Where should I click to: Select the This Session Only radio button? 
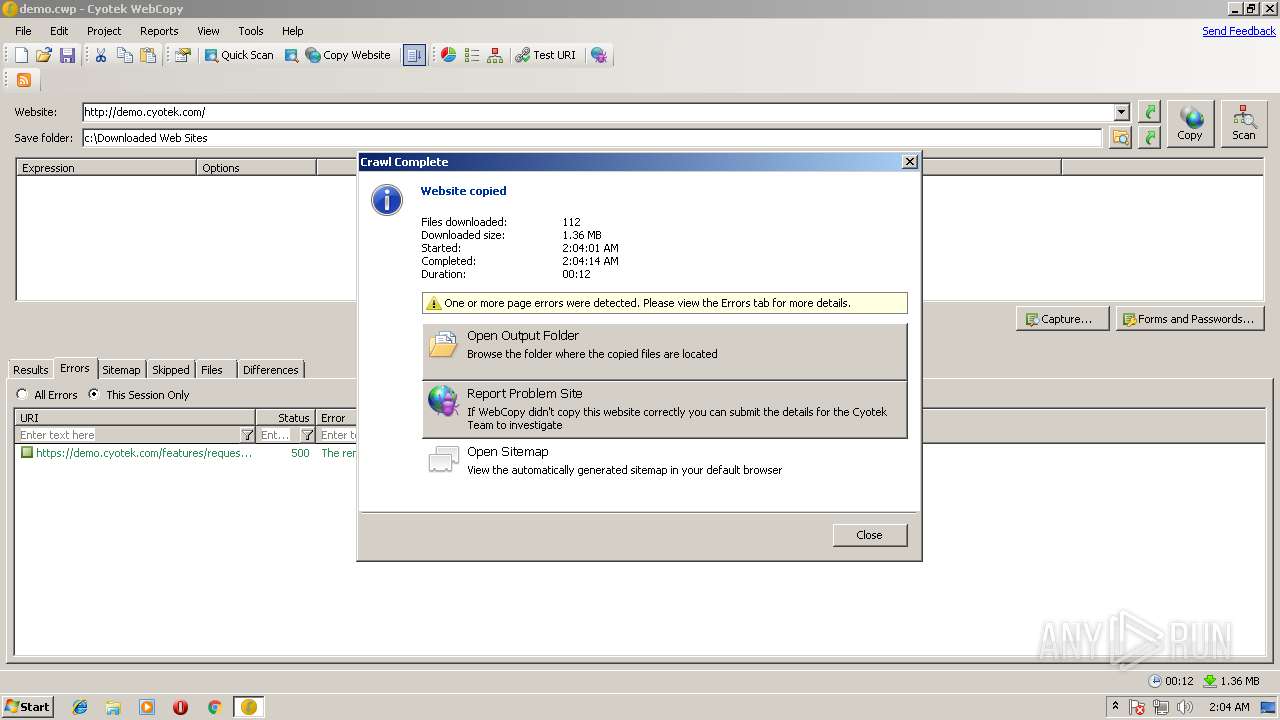click(x=94, y=395)
